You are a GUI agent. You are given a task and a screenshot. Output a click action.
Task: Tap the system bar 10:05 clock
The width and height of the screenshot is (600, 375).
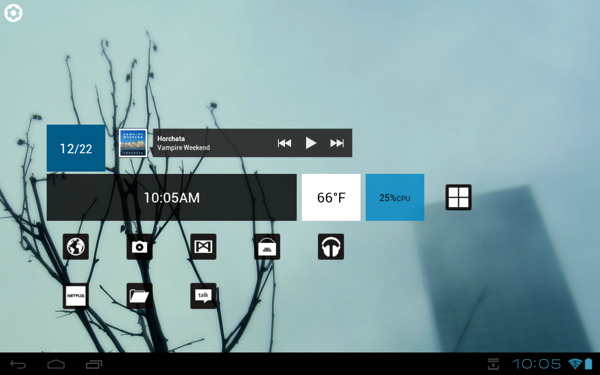[537, 364]
